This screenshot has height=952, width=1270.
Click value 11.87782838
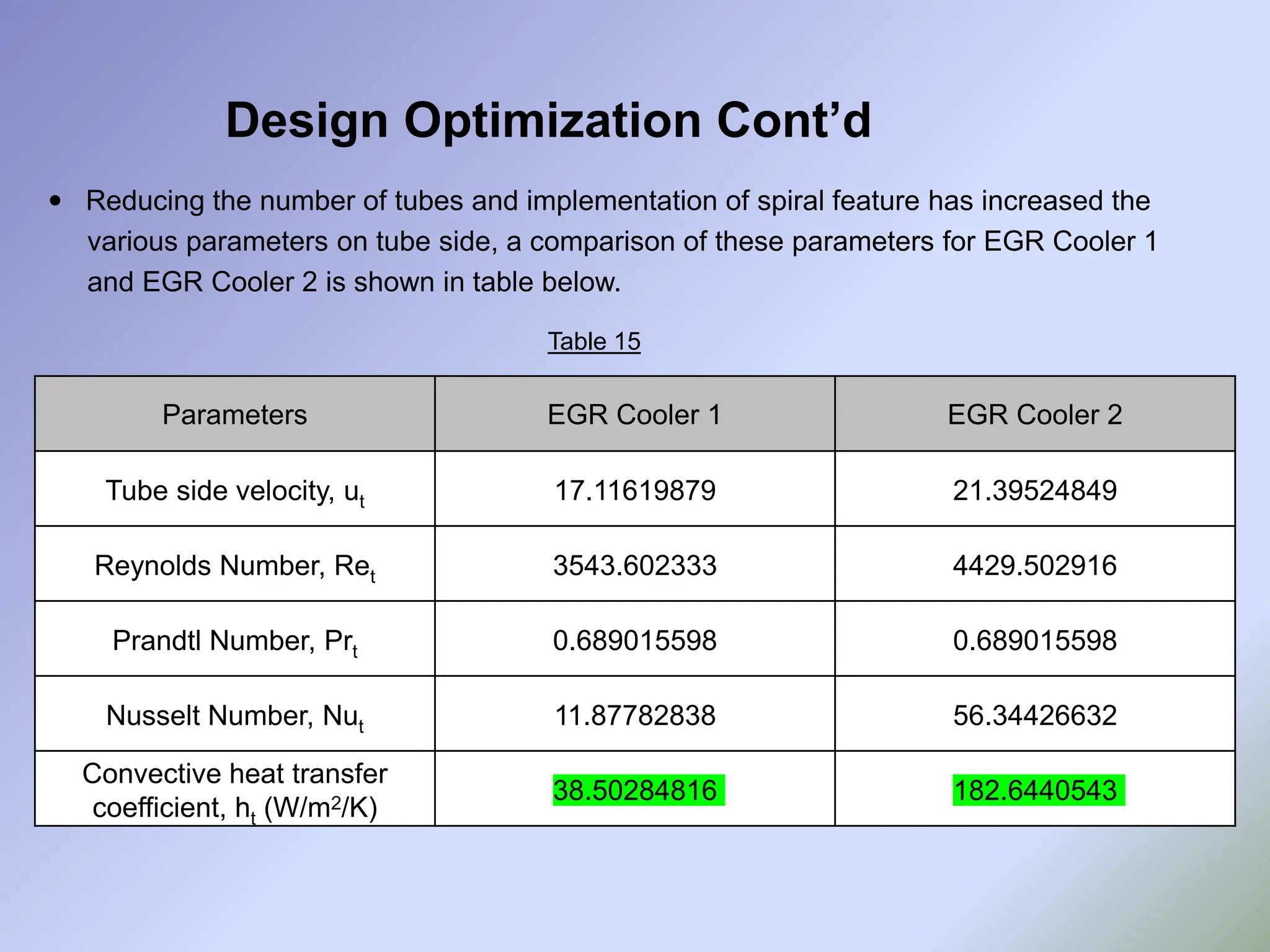tap(635, 715)
